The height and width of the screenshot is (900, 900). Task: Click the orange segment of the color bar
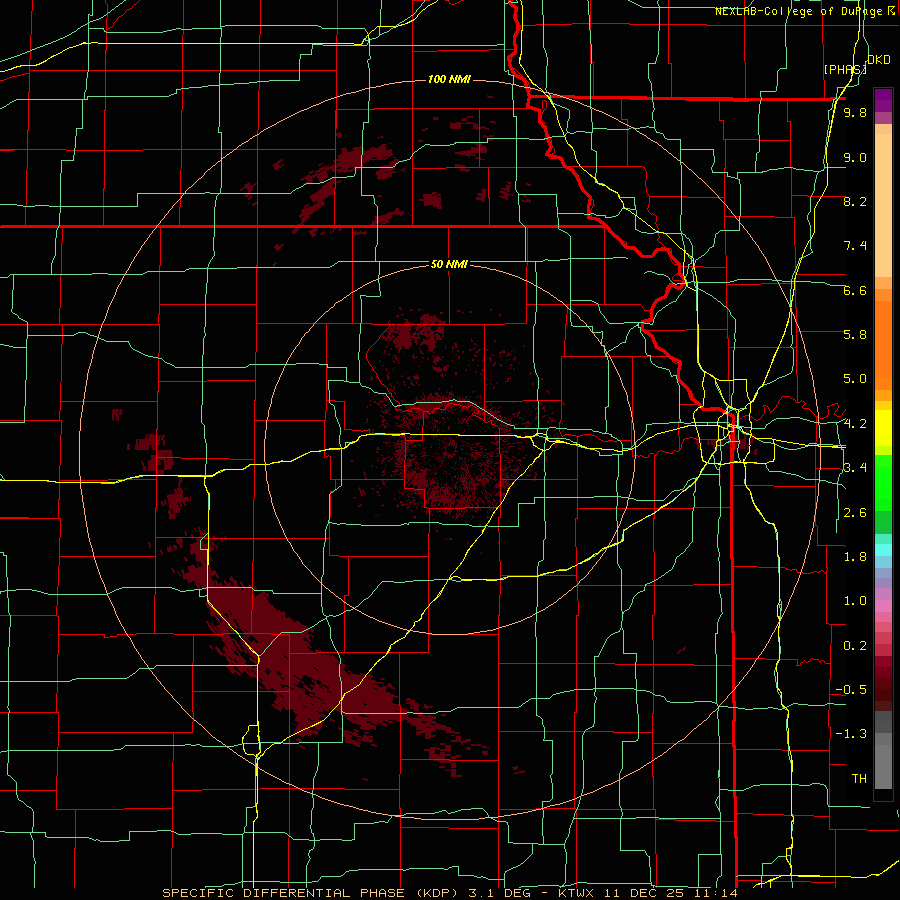883,344
